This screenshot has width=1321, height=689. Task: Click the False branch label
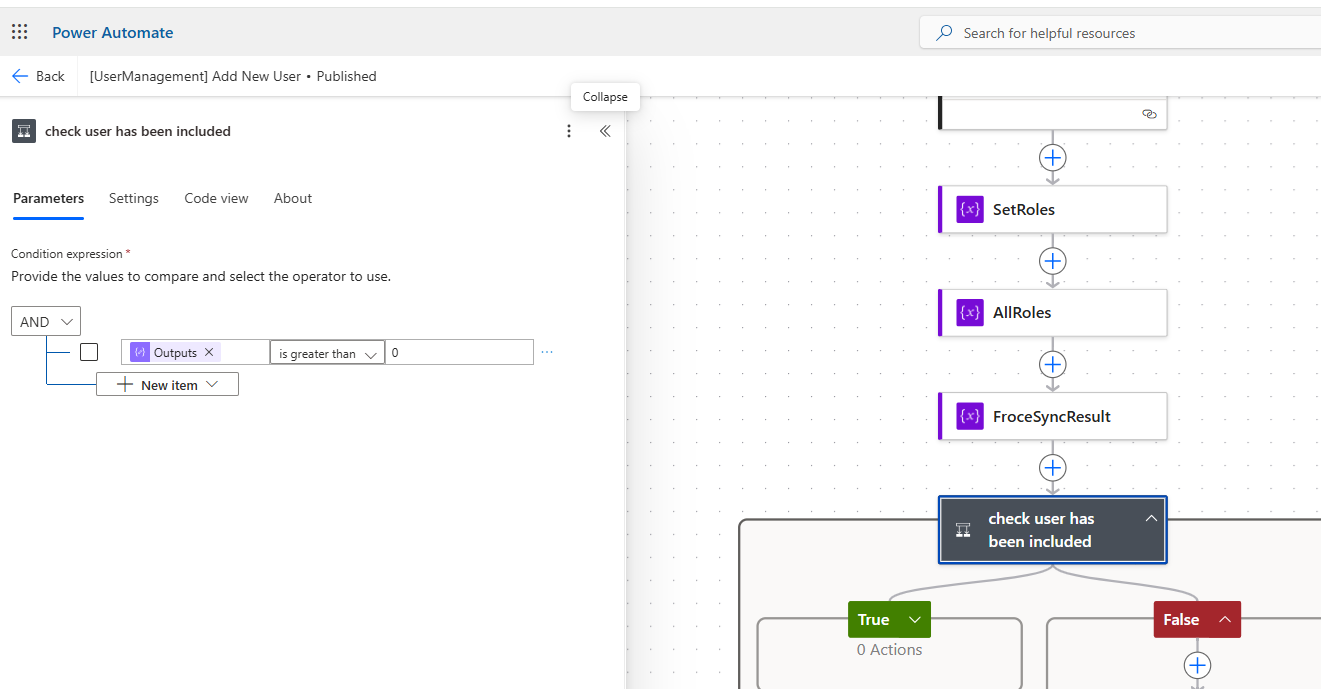pyautogui.click(x=1181, y=619)
